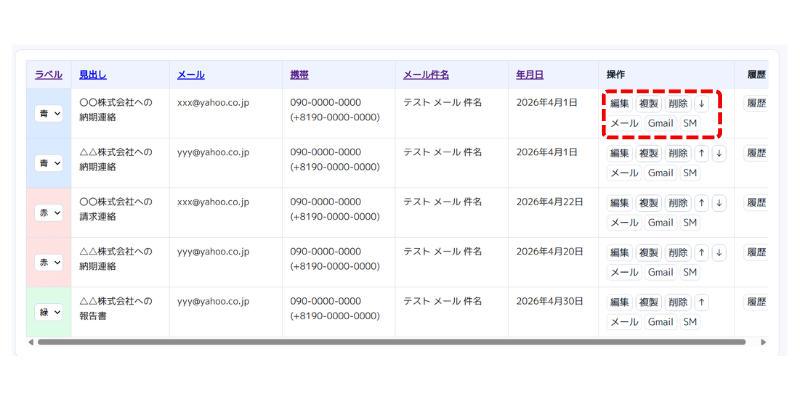The width and height of the screenshot is (800, 400).
Task: Click 削除 in the 青 △△株式会社への納期連絡 row
Action: [x=678, y=153]
